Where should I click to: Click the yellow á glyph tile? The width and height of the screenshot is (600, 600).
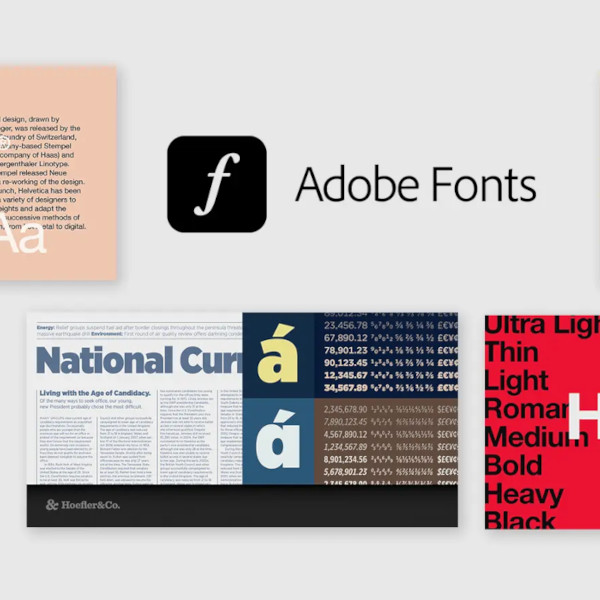point(278,354)
